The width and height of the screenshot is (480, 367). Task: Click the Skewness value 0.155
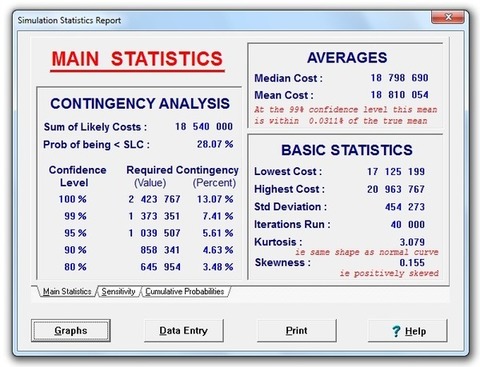(412, 263)
